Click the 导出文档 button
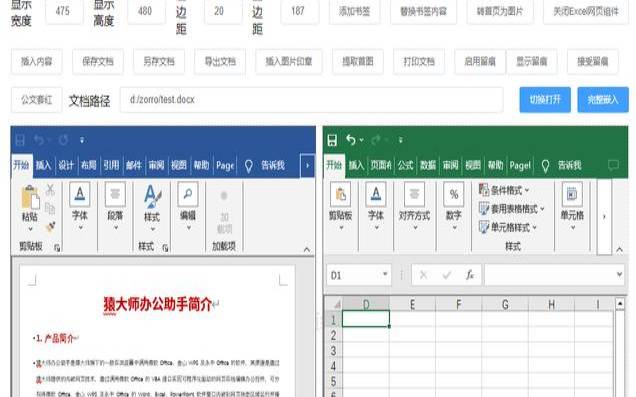The width and height of the screenshot is (636, 397). 220,62
